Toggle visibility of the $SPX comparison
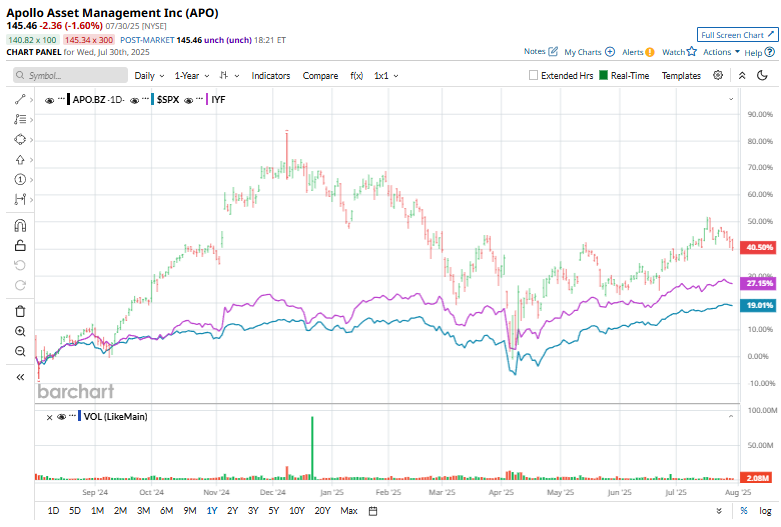 pos(134,100)
